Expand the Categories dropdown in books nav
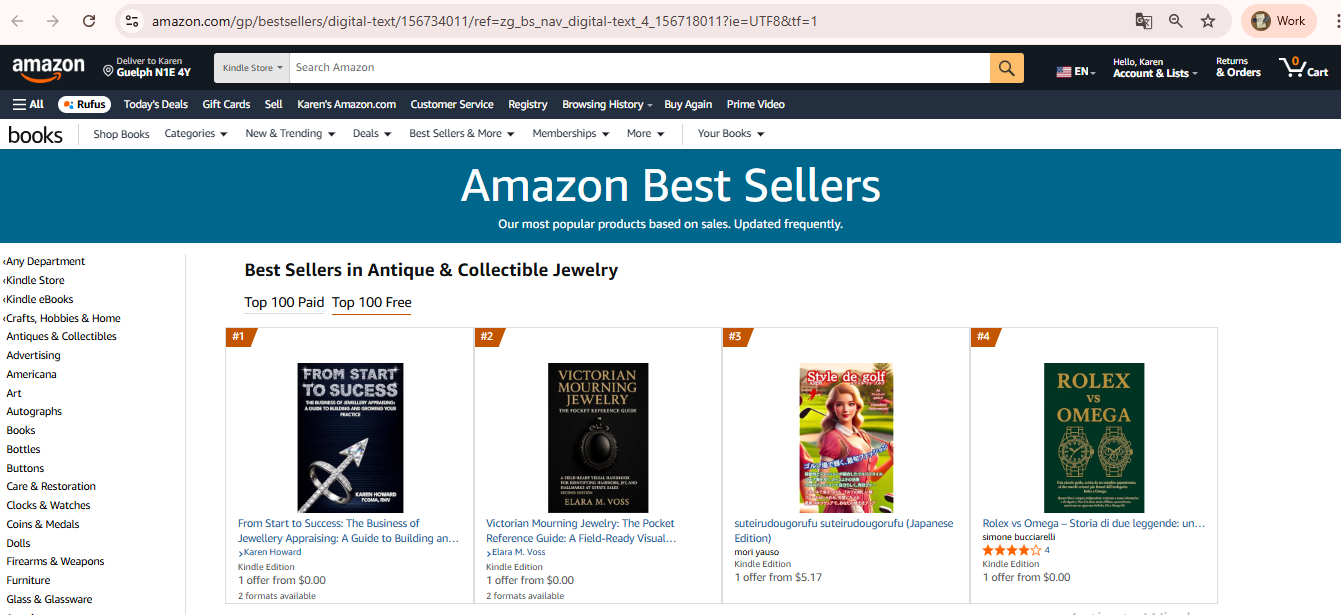Image resolution: width=1341 pixels, height=615 pixels. coord(196,134)
